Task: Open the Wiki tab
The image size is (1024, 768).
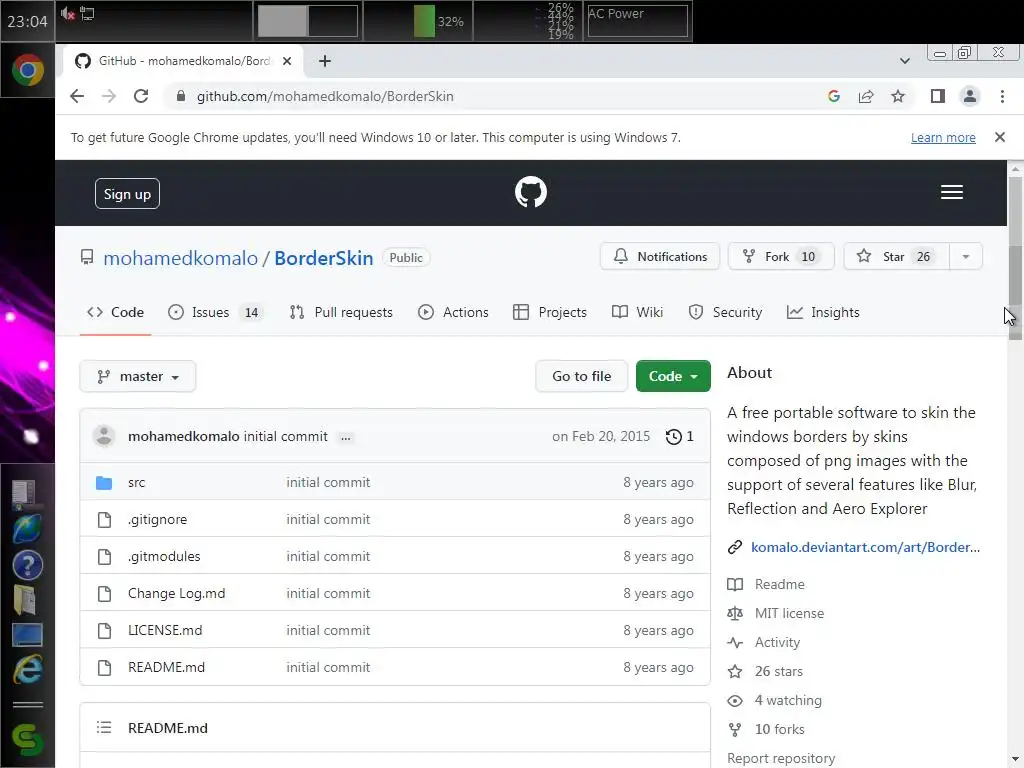Action: (637, 312)
